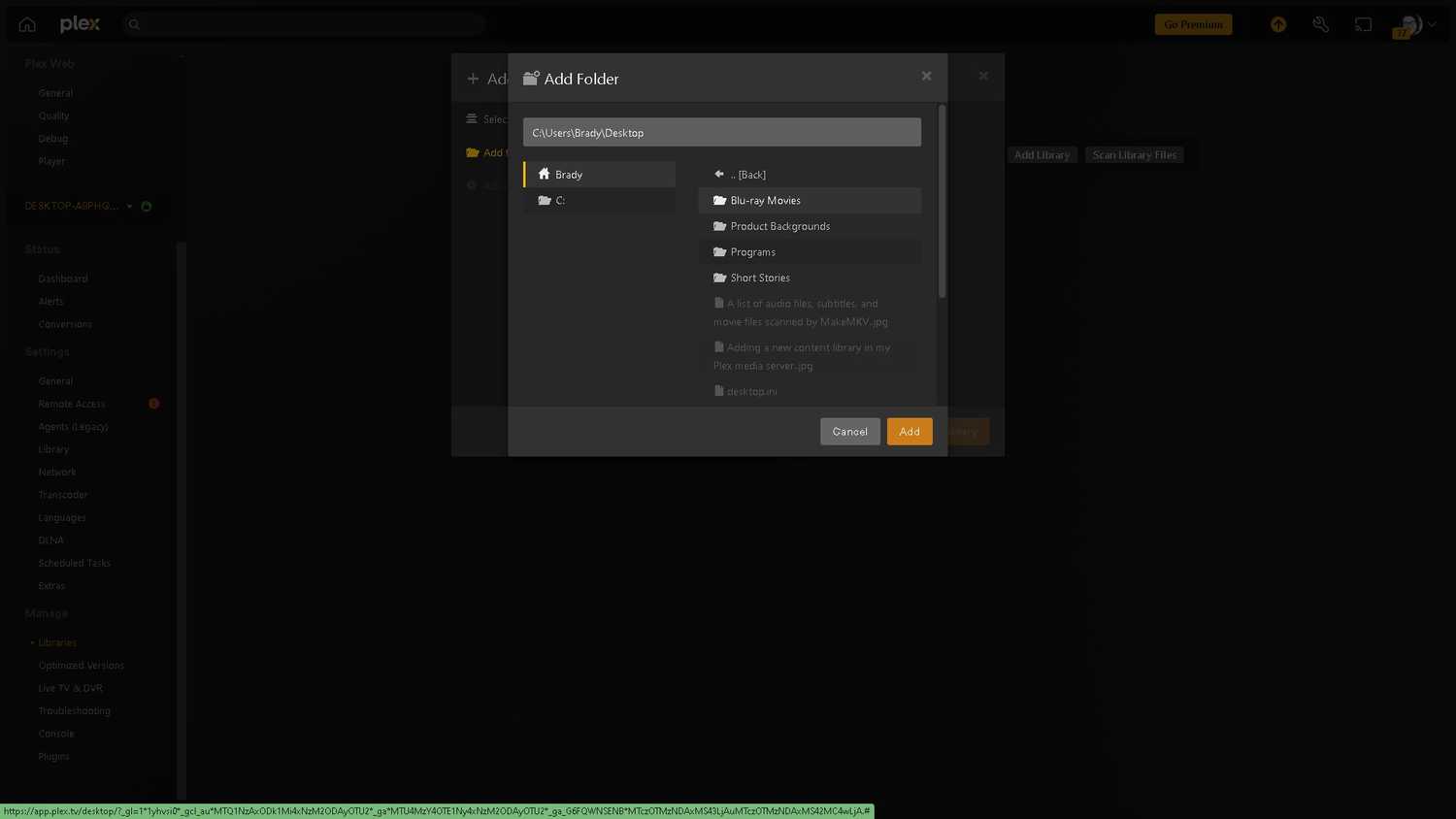Open settings wrench icon
The width and height of the screenshot is (1456, 819).
(1321, 24)
